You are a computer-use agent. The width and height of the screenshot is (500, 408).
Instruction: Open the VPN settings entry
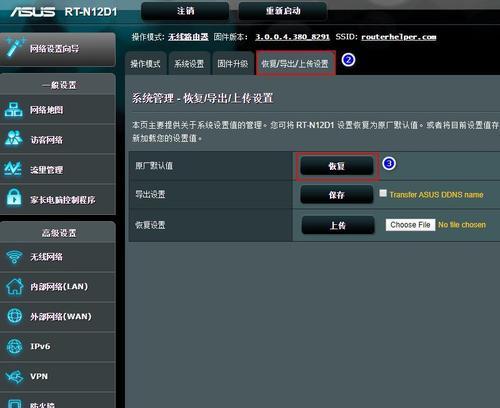(x=58, y=377)
